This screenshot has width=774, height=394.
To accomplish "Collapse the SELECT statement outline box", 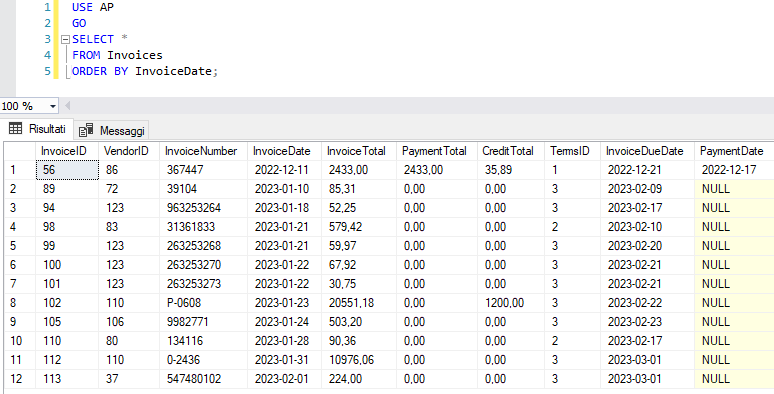I will (65, 39).
